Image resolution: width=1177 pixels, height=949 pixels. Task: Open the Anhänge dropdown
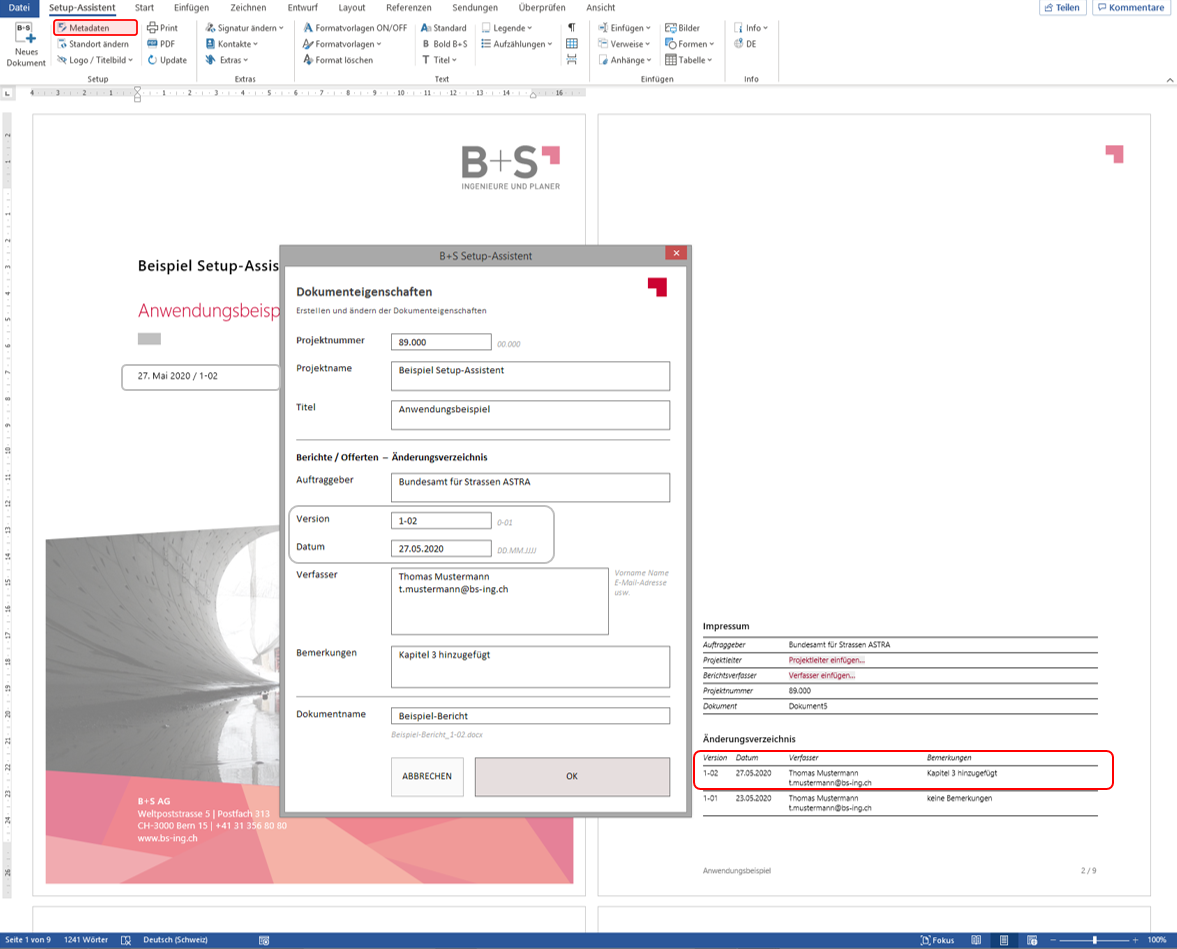point(625,60)
